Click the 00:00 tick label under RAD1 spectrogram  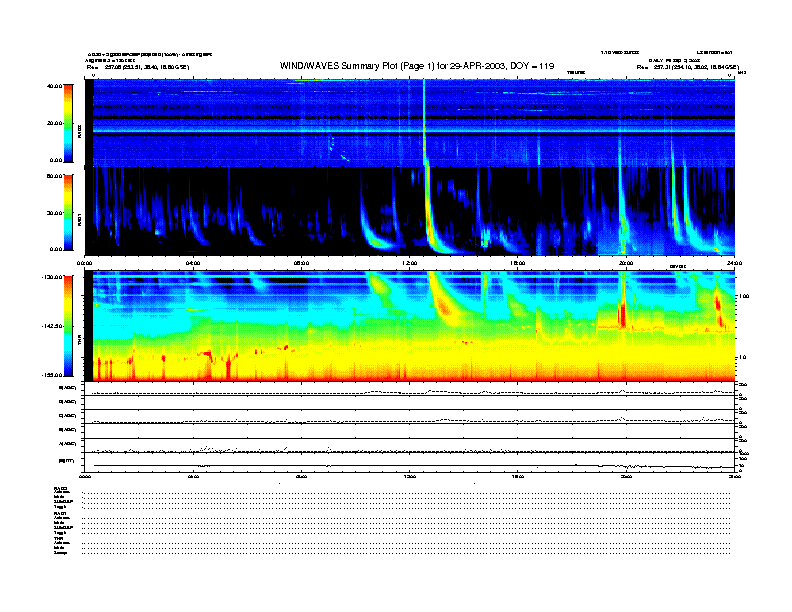pos(84,263)
